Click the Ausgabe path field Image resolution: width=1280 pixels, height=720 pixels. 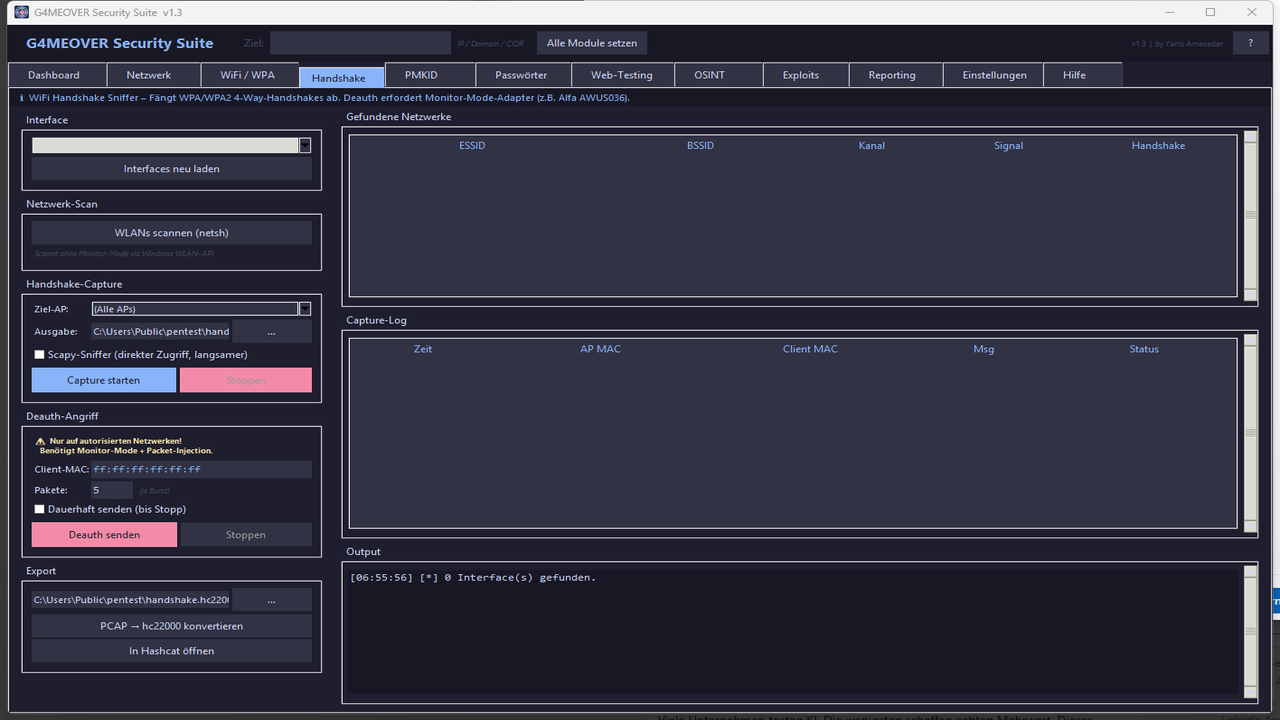coord(161,331)
